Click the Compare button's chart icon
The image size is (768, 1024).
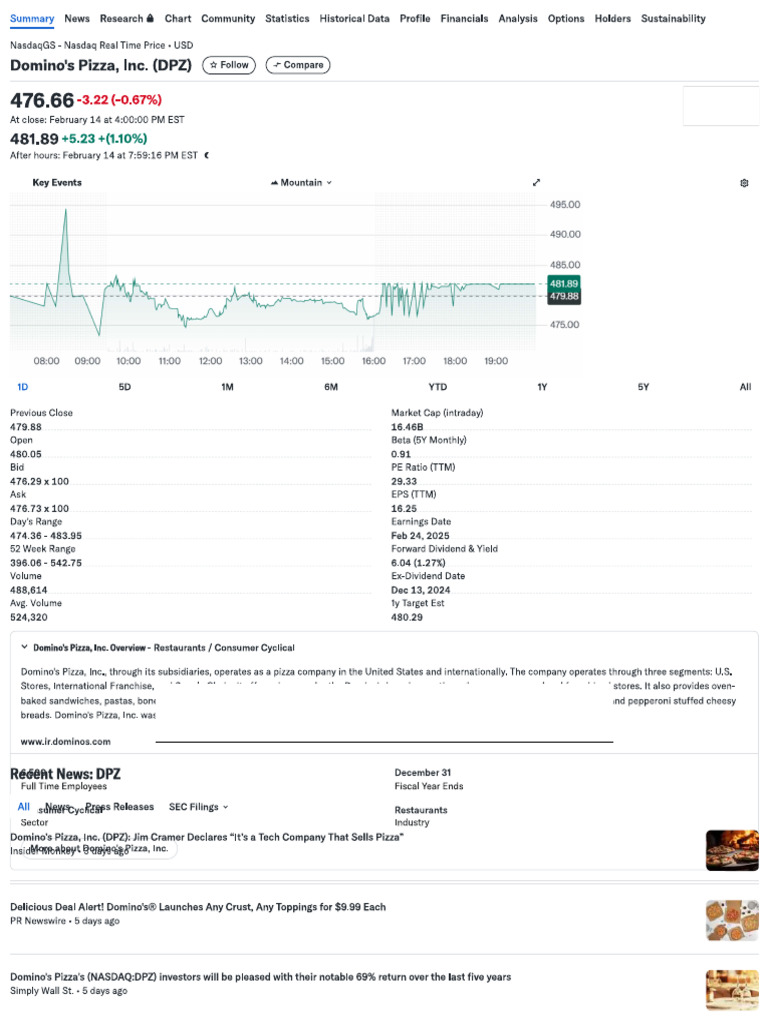coord(276,65)
